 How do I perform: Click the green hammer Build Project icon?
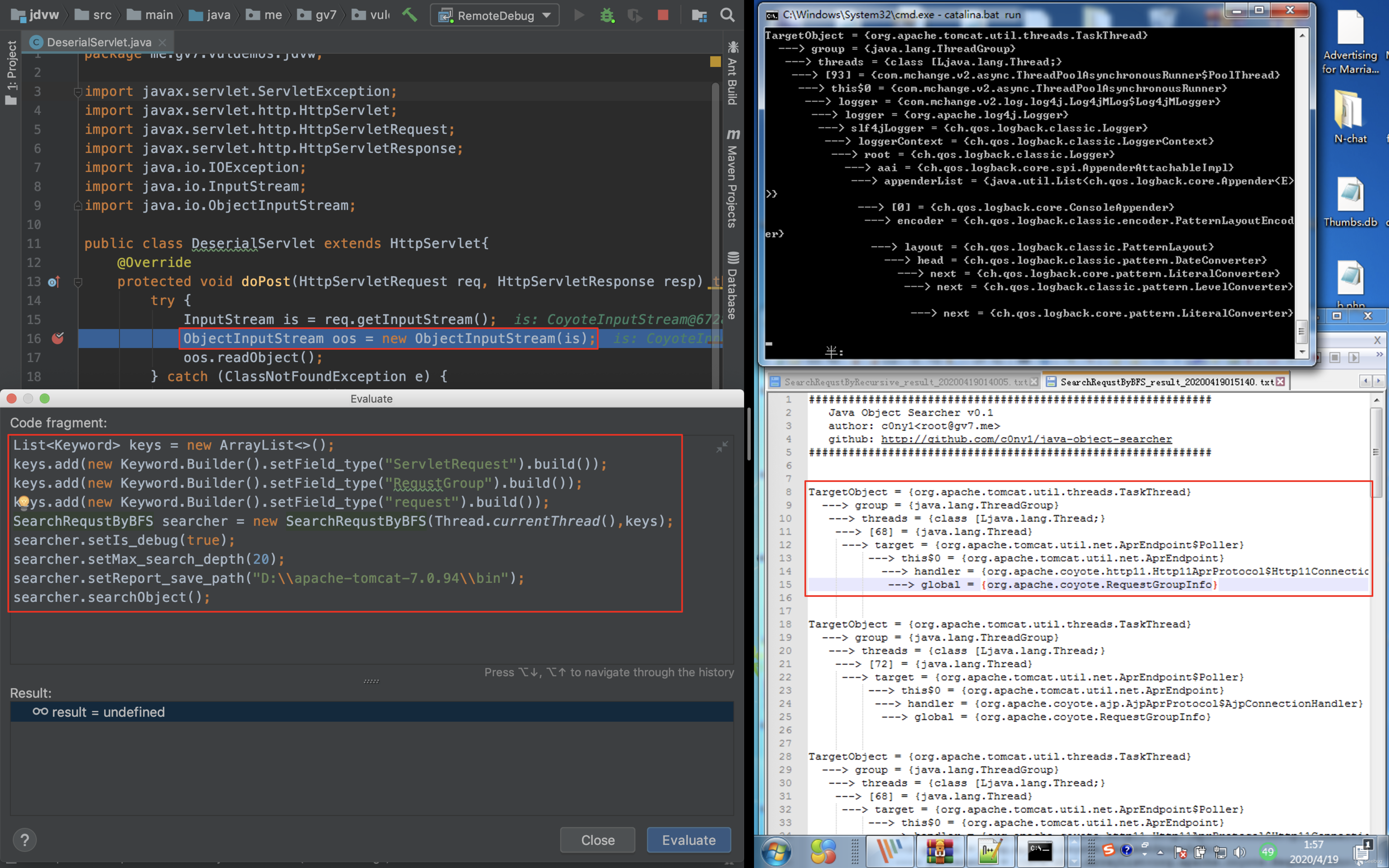click(x=409, y=15)
